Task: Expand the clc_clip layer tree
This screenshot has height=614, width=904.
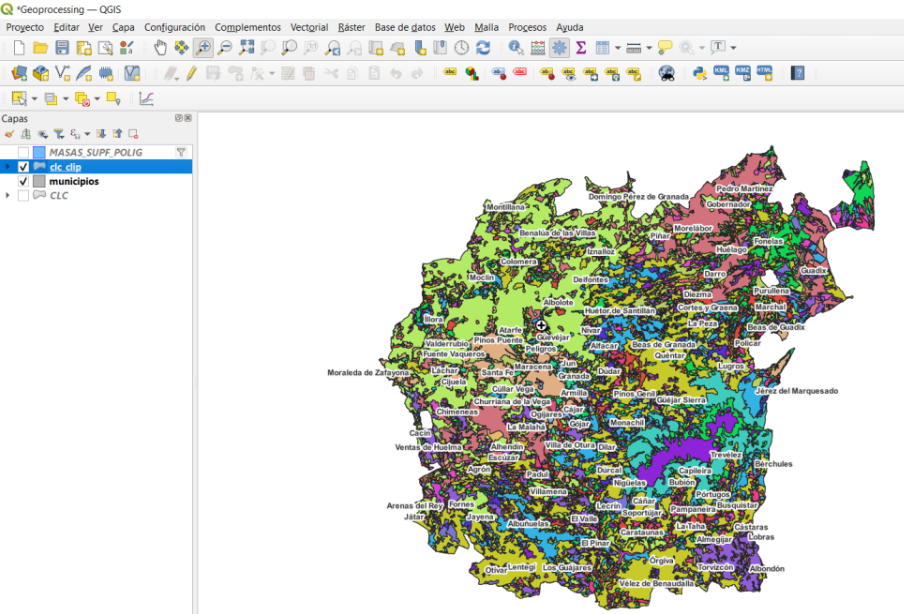Action: [x=8, y=167]
